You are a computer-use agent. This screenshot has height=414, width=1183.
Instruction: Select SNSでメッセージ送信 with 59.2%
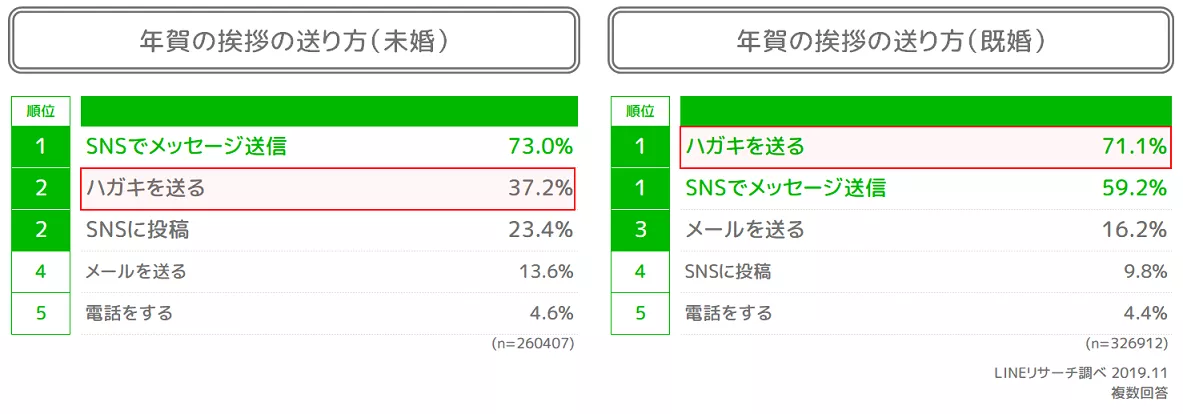[785, 188]
